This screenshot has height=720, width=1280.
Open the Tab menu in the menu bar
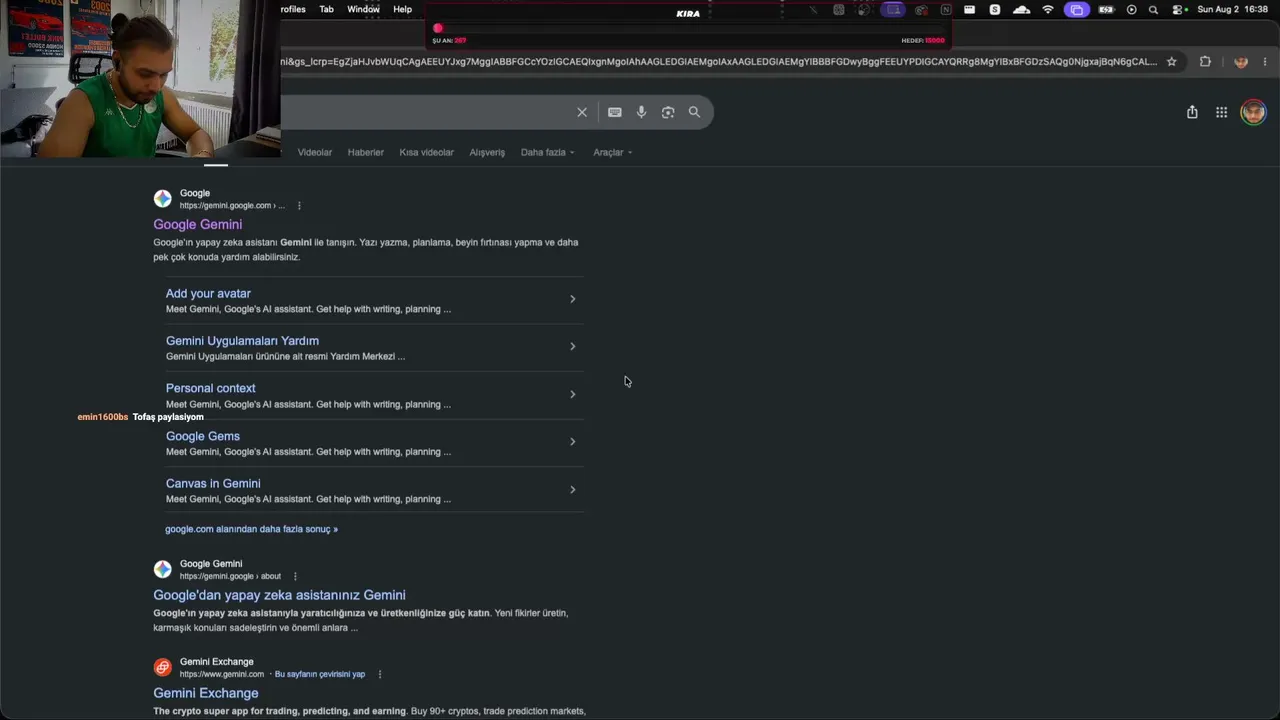[x=327, y=9]
